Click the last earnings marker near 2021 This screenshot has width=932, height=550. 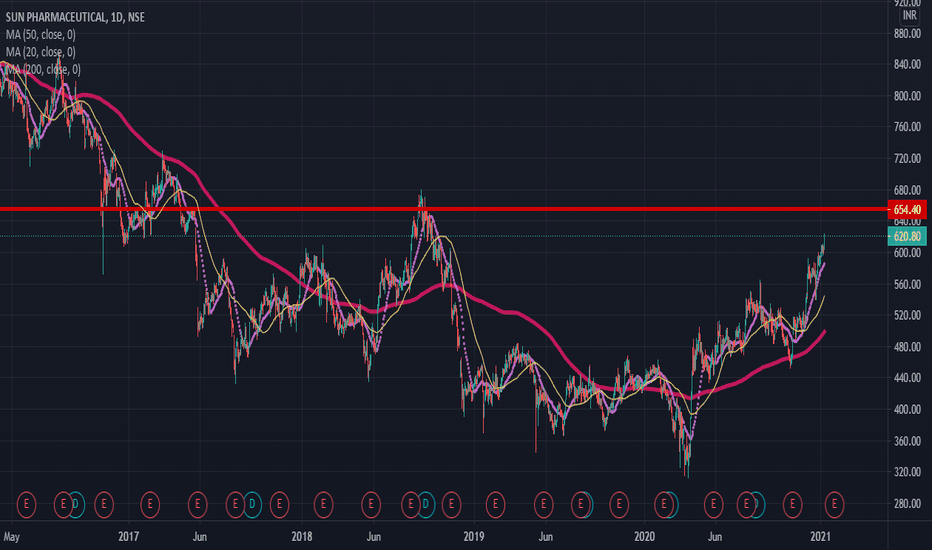pyautogui.click(x=835, y=505)
